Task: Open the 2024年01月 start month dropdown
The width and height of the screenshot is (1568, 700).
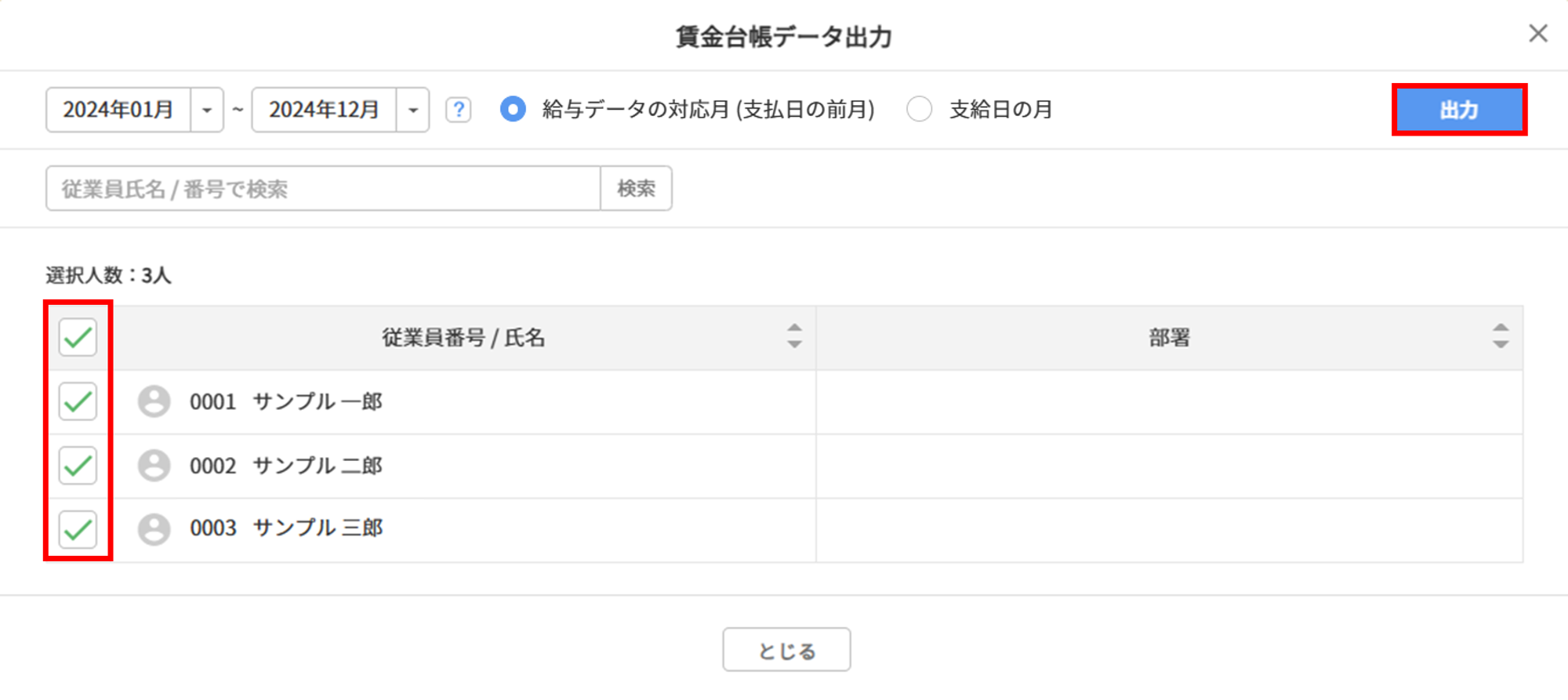Action: tap(208, 110)
